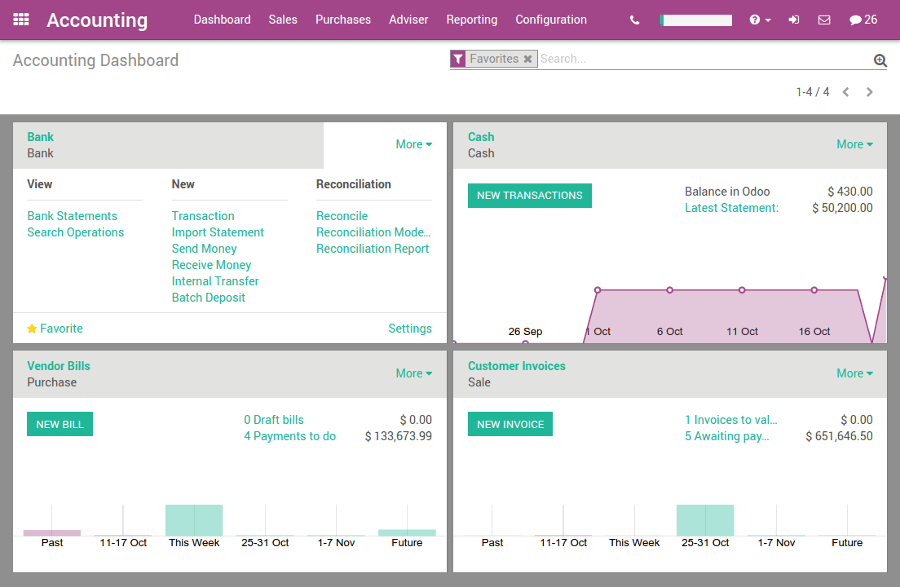Open More options for Customer Invoices
900x587 pixels.
pyautogui.click(x=854, y=373)
